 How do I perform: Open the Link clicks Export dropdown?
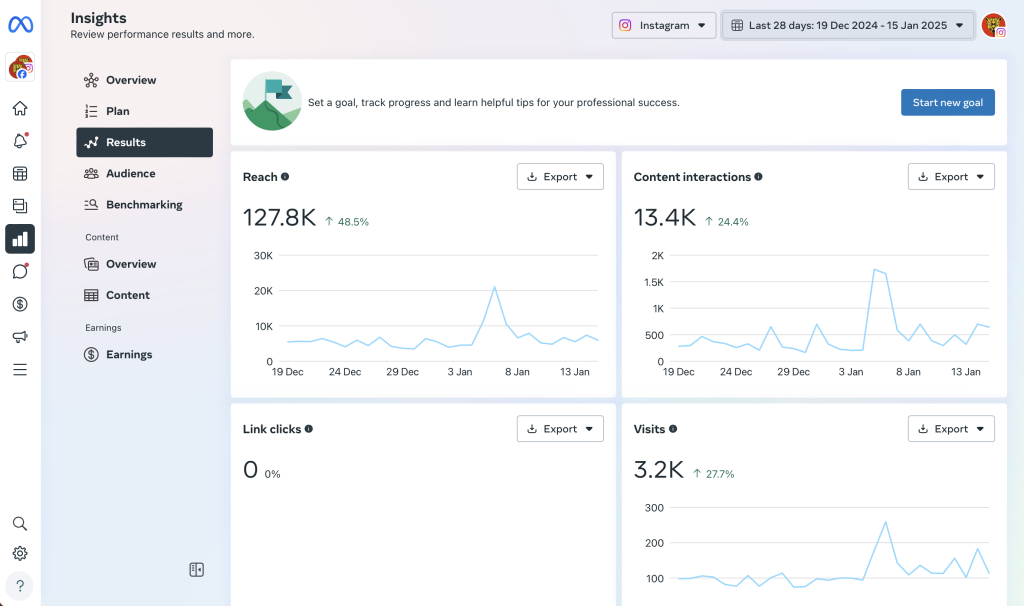click(560, 428)
